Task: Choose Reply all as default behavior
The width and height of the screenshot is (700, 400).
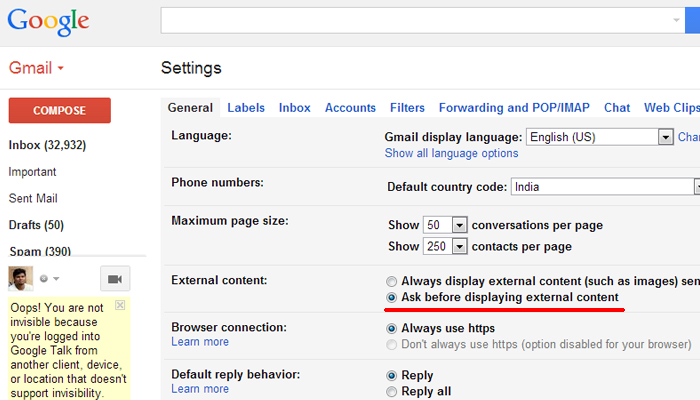Action: click(392, 392)
